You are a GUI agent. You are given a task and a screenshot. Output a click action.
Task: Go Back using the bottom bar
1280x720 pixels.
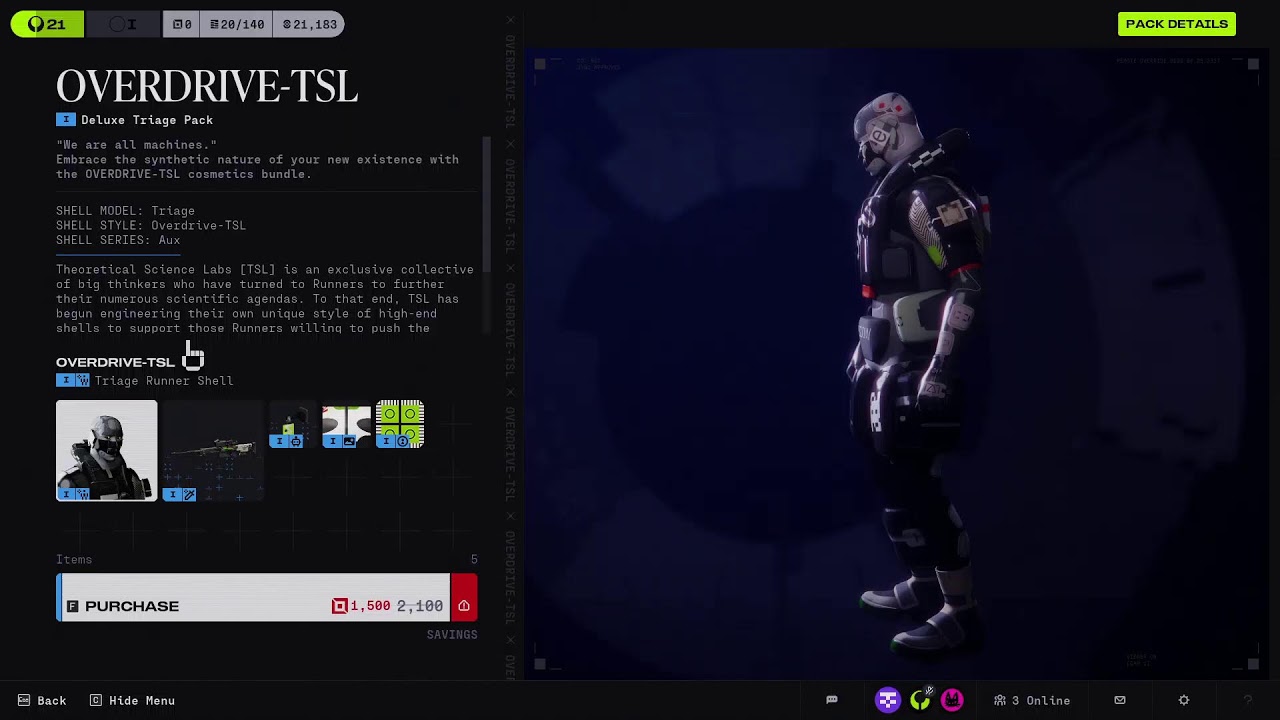42,701
